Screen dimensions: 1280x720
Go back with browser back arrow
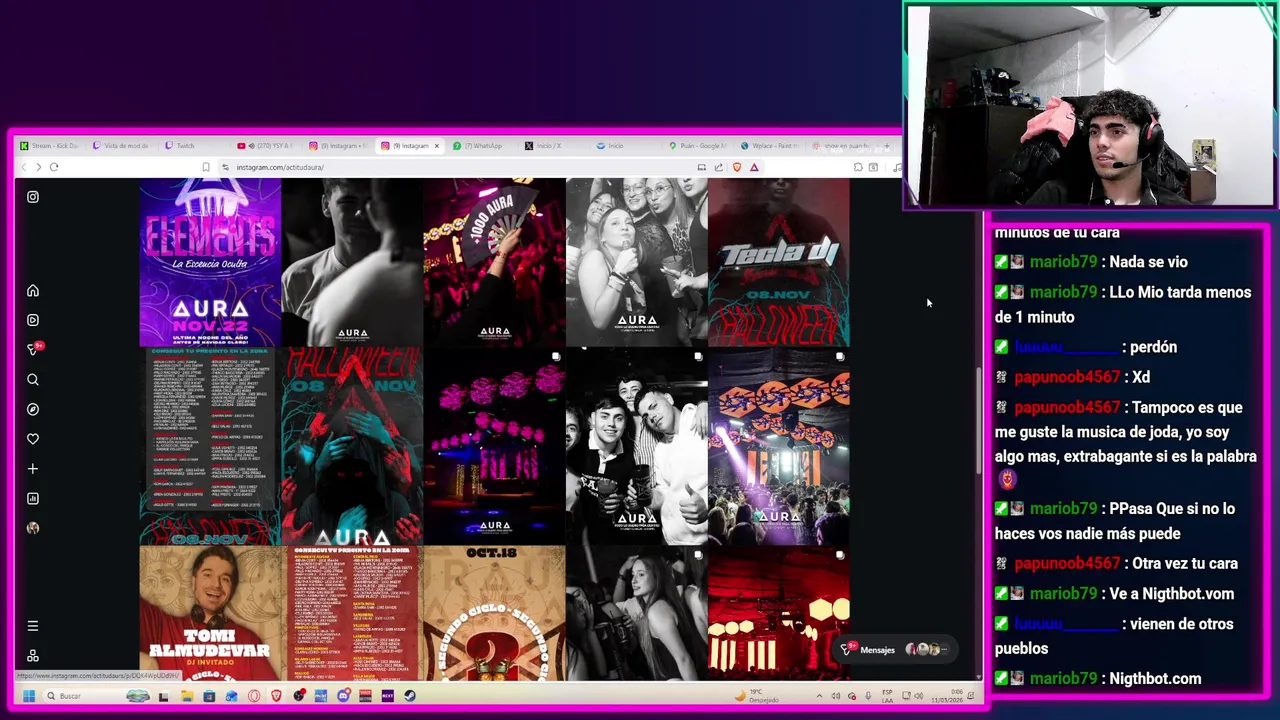(x=24, y=167)
